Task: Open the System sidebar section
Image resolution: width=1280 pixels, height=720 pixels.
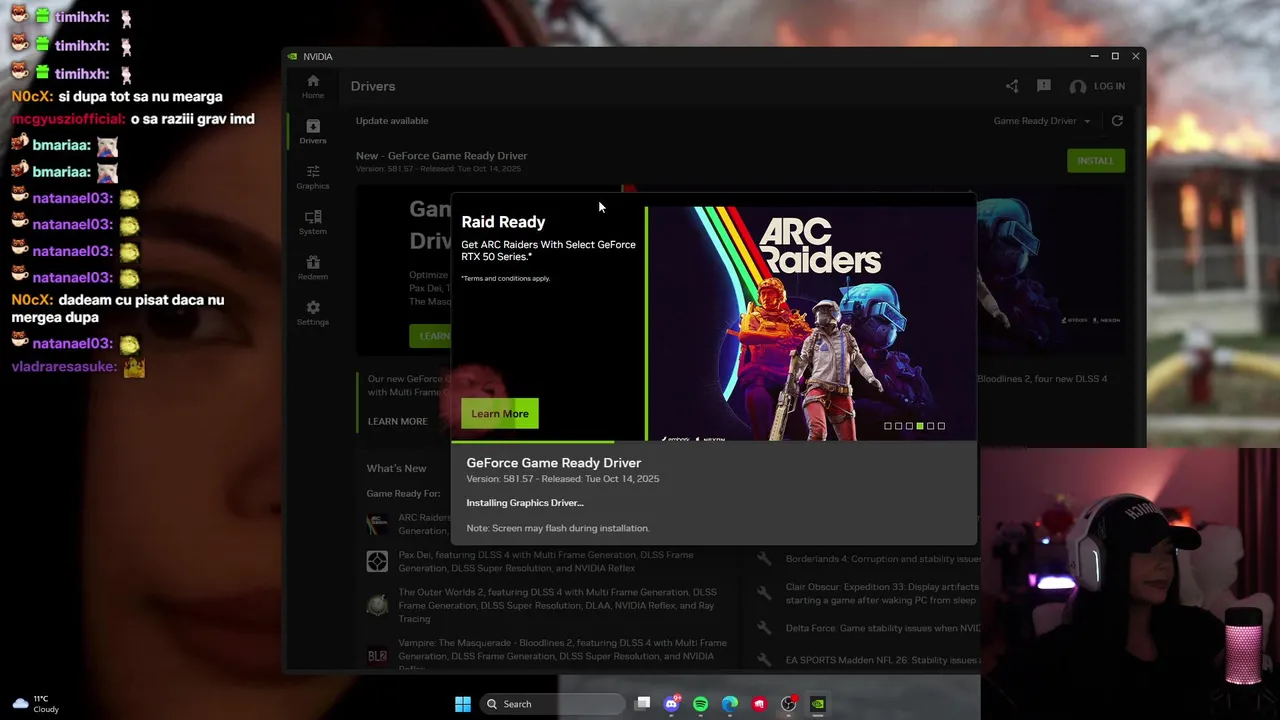Action: (x=313, y=222)
